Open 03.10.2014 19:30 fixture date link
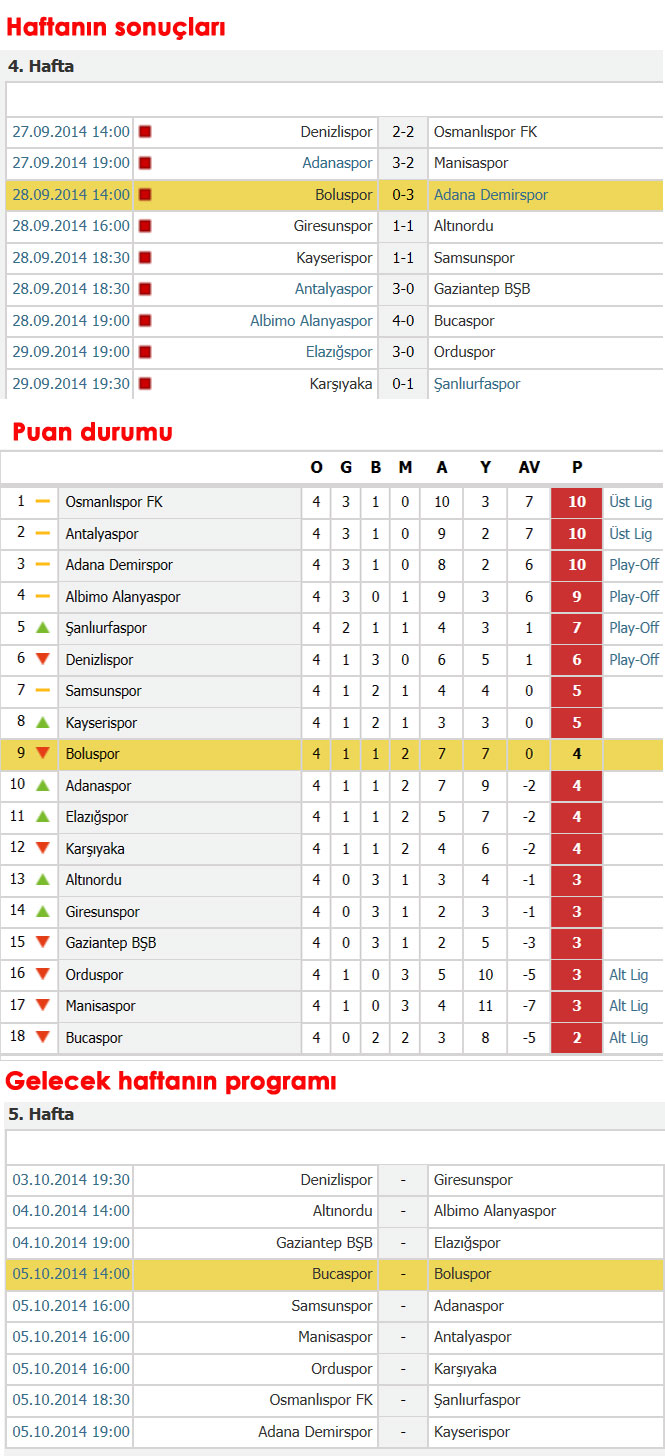665x1456 pixels. (x=71, y=1180)
